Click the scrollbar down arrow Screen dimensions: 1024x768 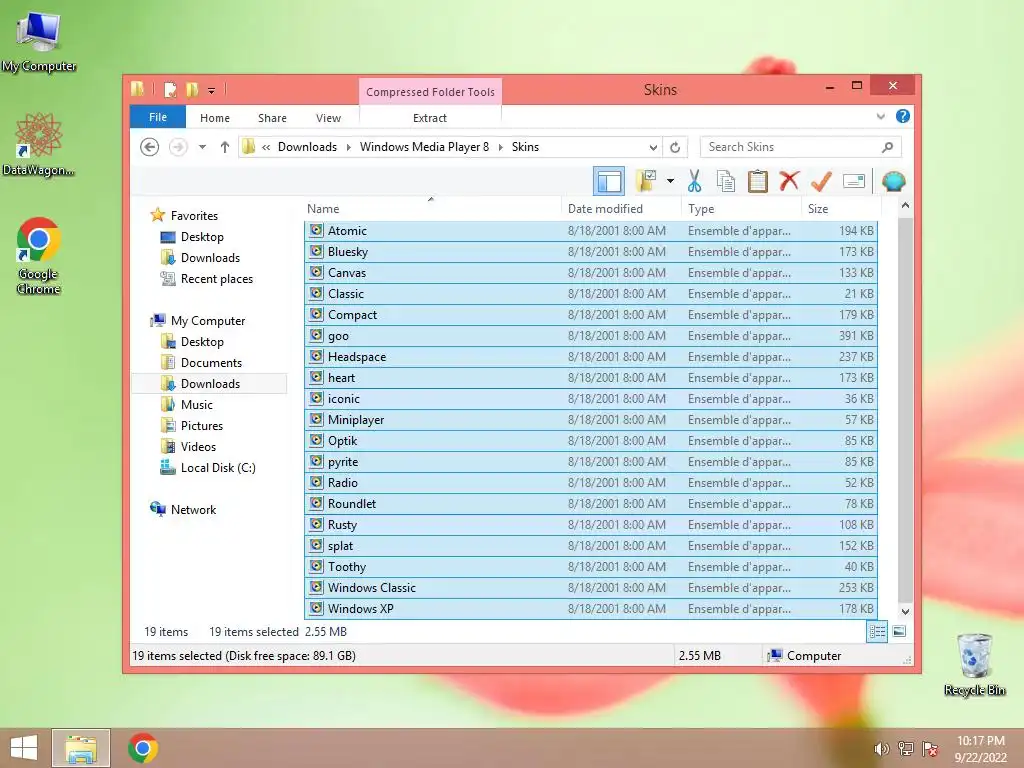point(905,612)
